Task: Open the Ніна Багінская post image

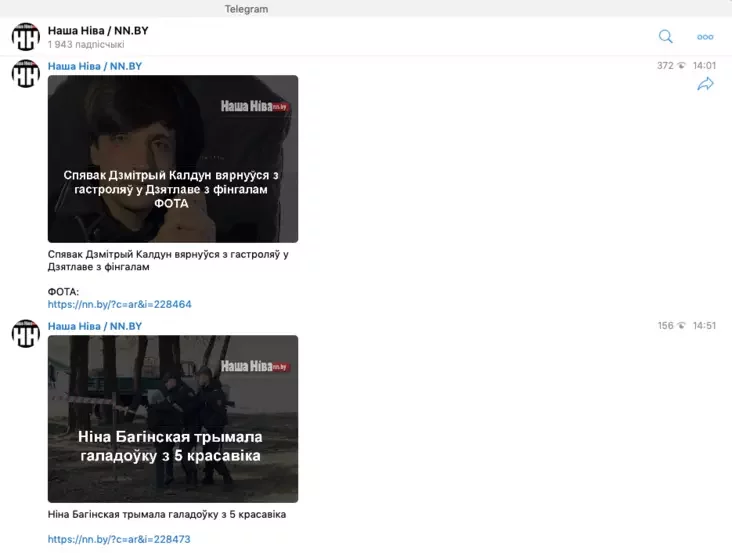Action: [173, 419]
